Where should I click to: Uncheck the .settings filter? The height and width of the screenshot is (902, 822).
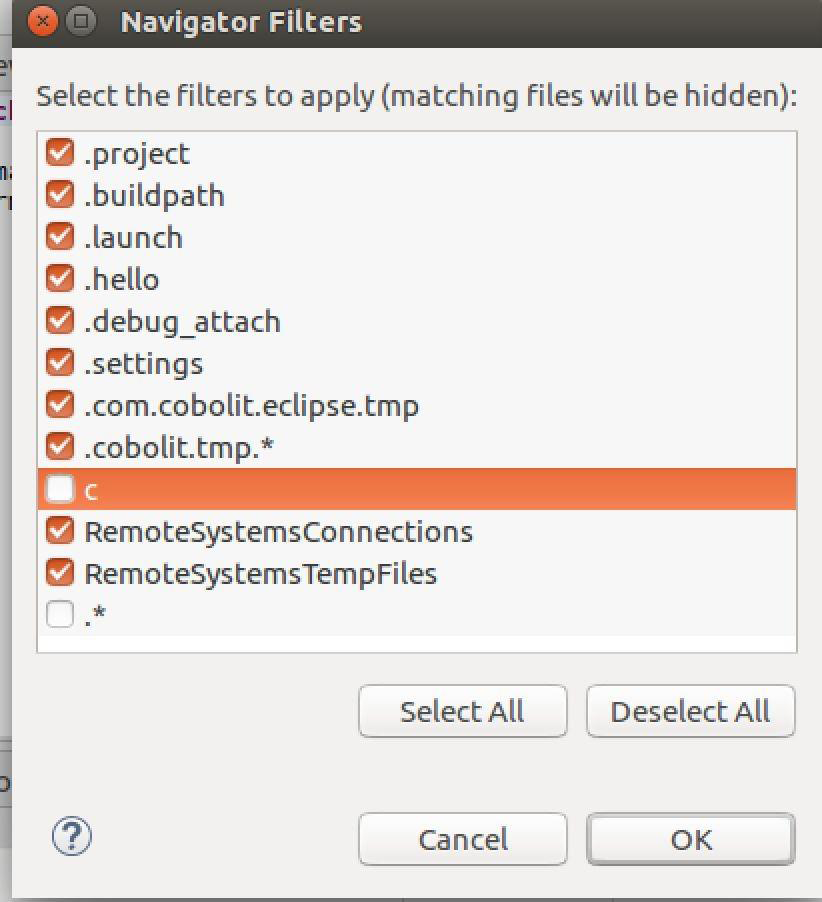tap(58, 363)
